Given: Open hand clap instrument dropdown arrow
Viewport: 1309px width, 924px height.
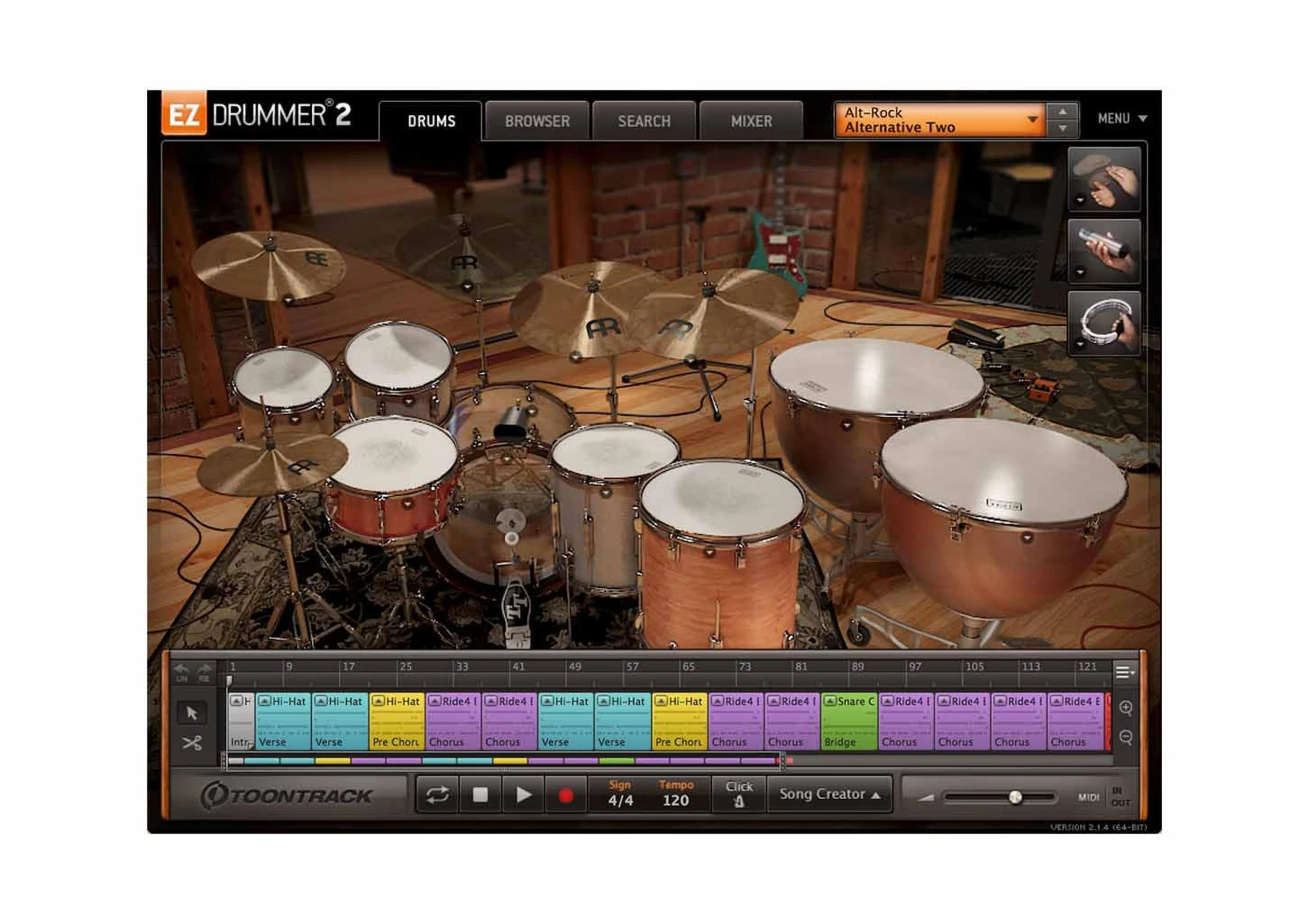Looking at the screenshot, I should (x=1080, y=200).
